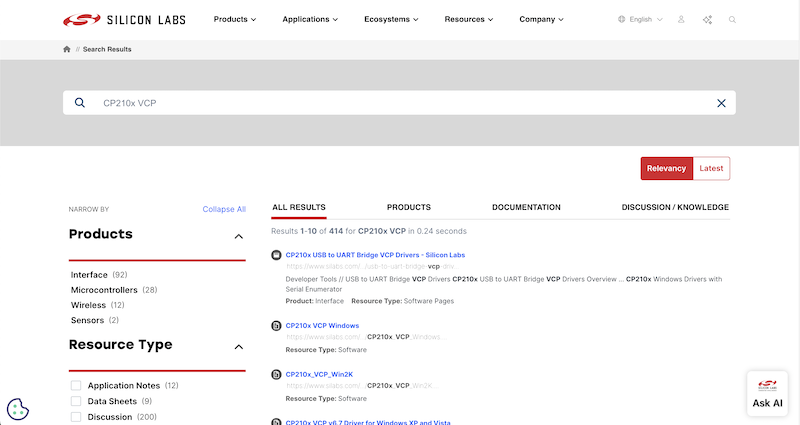Open CP210x USB to UART Bridge VCP Drivers result
Viewport: 800px width, 425px height.
[375, 255]
